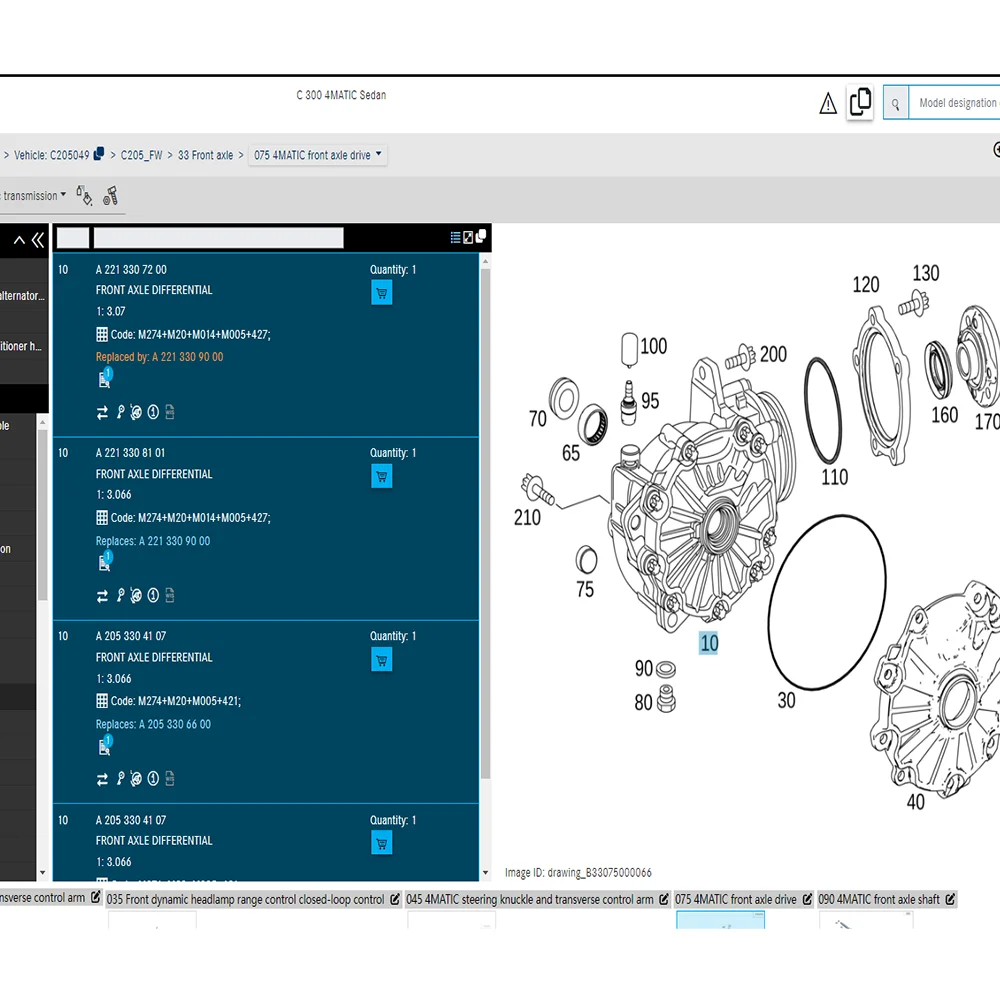Click WIS document icon for A 221 330 81 01

(170, 596)
